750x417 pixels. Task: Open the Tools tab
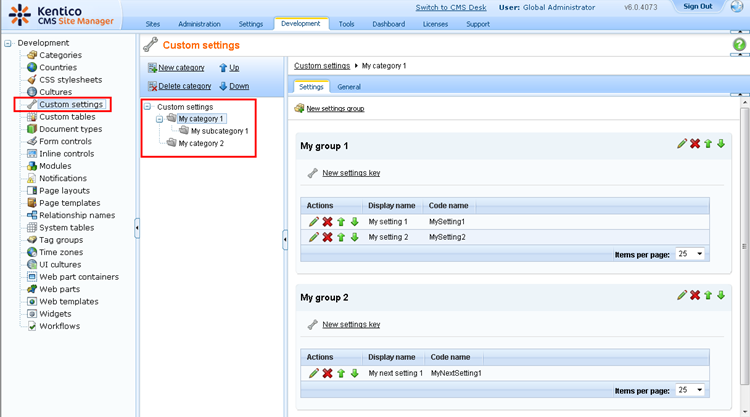click(346, 24)
